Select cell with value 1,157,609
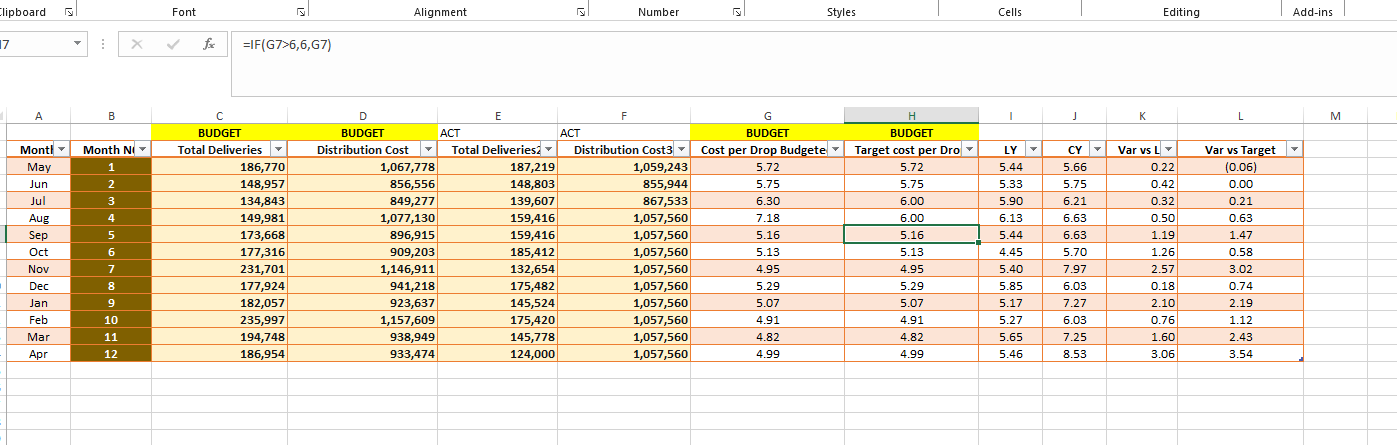 click(x=362, y=320)
